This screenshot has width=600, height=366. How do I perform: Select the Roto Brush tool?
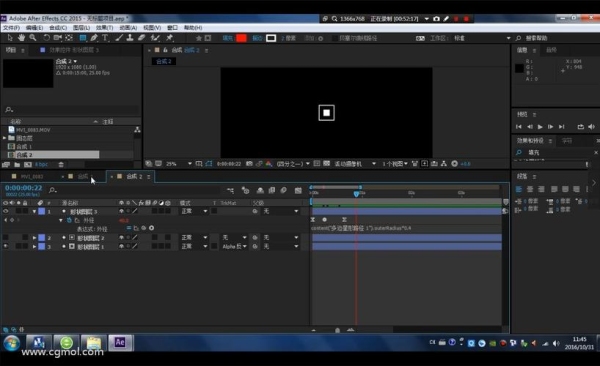[x=155, y=38]
